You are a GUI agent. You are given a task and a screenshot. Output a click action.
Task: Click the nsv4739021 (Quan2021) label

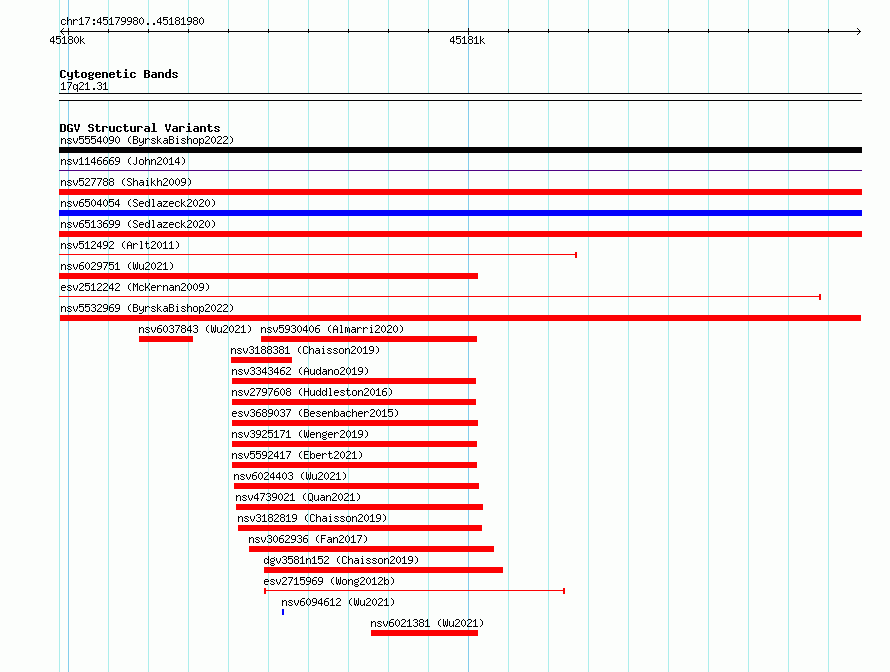[298, 497]
